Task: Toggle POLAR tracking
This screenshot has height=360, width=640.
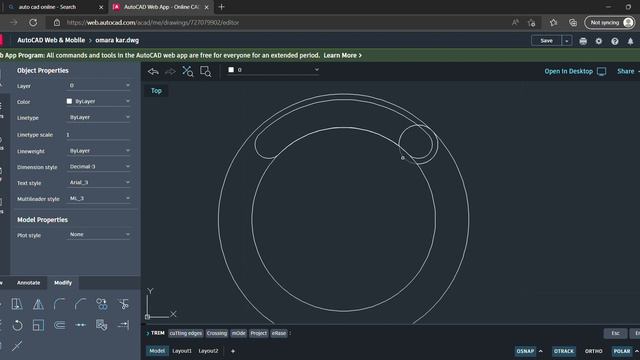Action: [622, 351]
